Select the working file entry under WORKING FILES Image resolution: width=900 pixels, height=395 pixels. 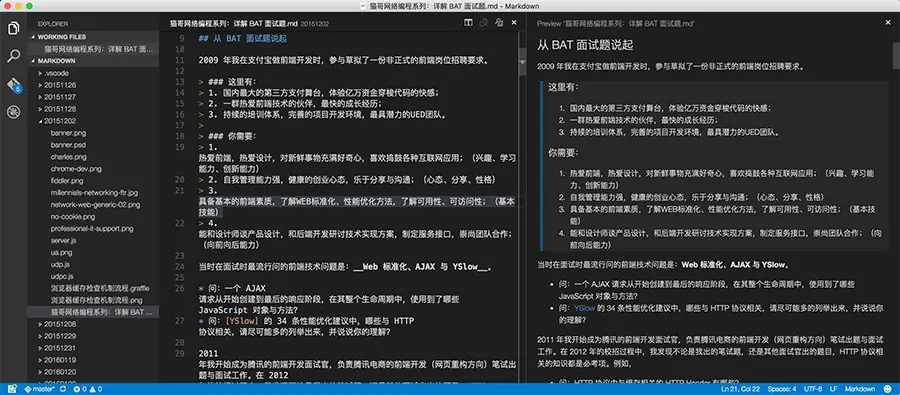coord(94,49)
